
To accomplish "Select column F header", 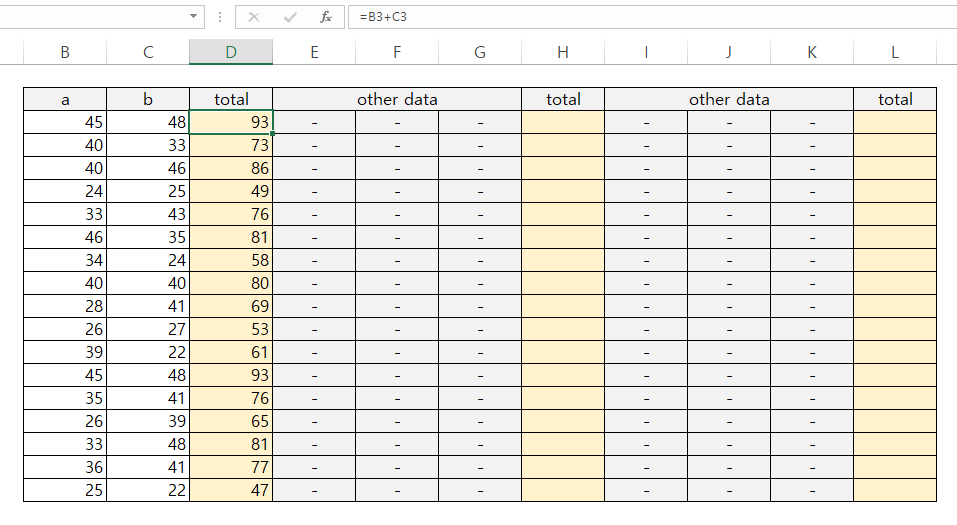I will click(x=397, y=52).
